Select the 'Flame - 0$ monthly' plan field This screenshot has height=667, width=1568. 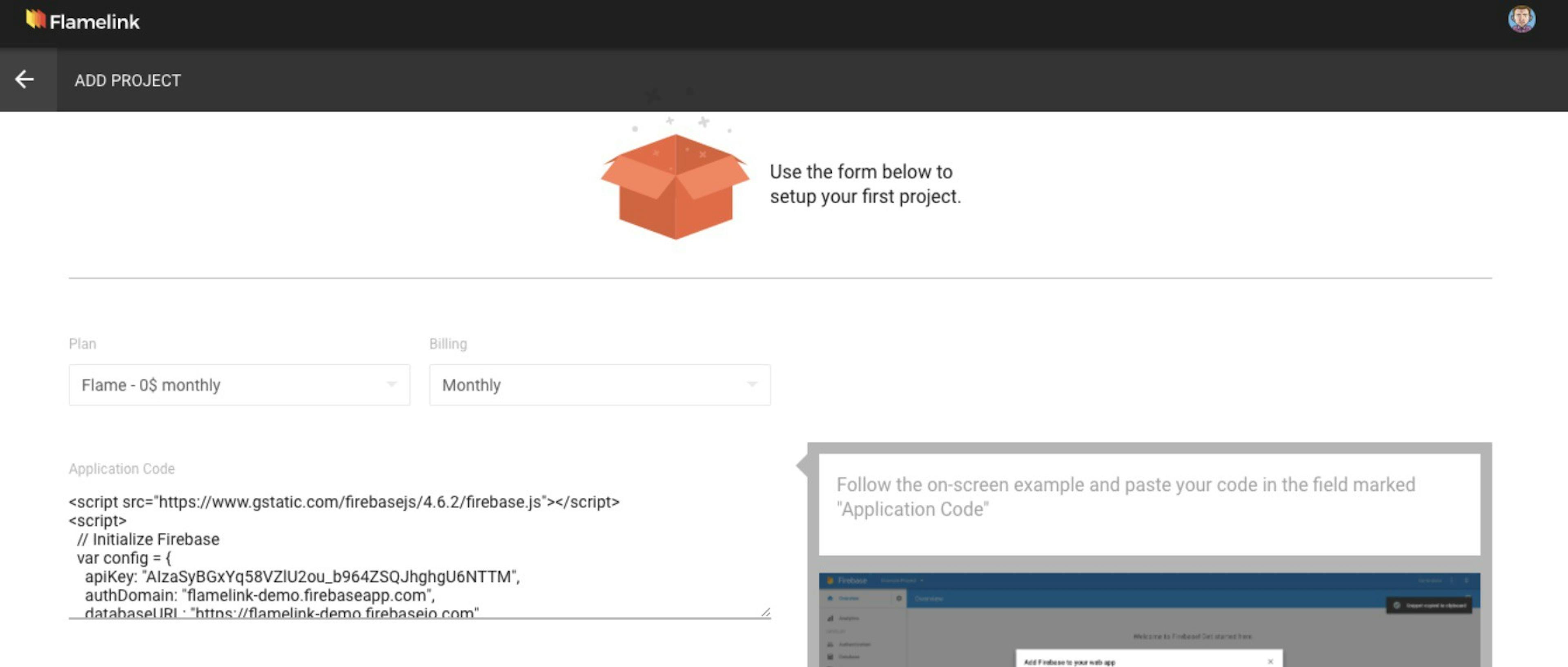tap(239, 385)
